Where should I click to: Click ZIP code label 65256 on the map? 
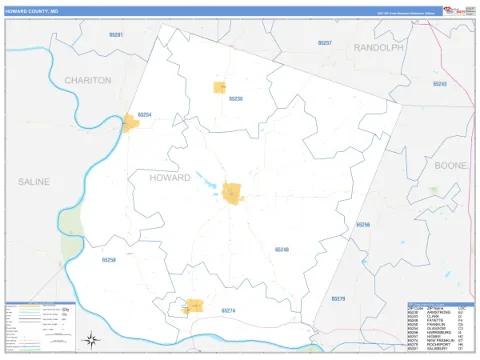[x=363, y=225]
